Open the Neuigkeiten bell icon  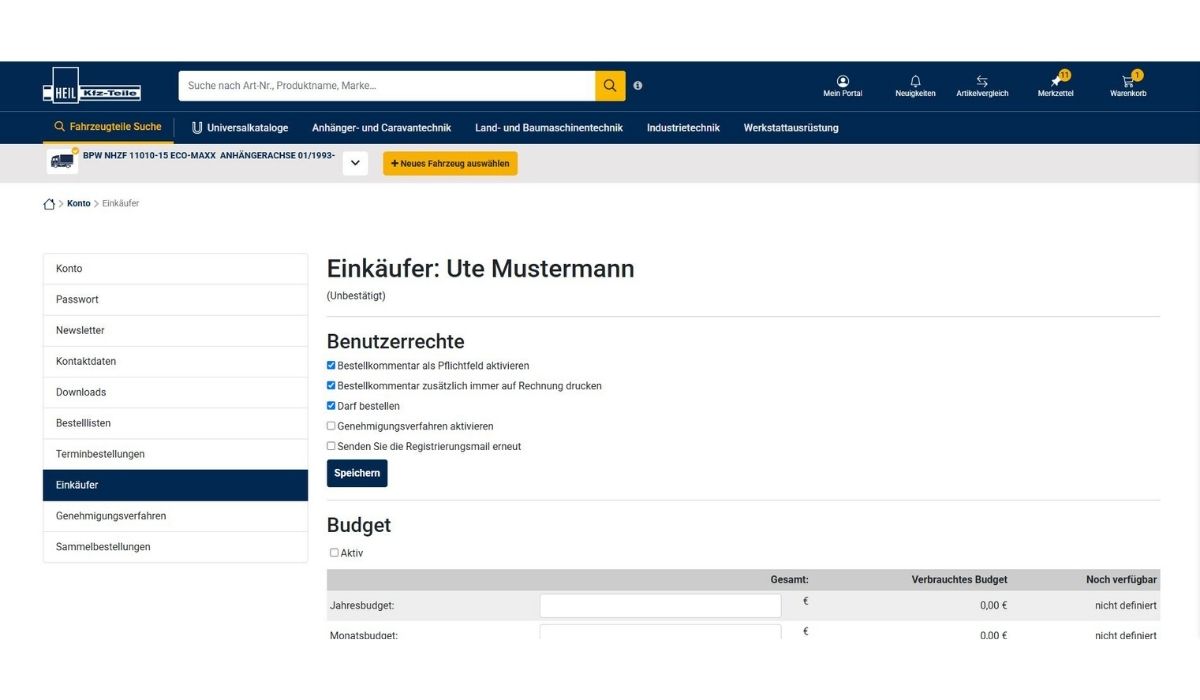click(915, 81)
